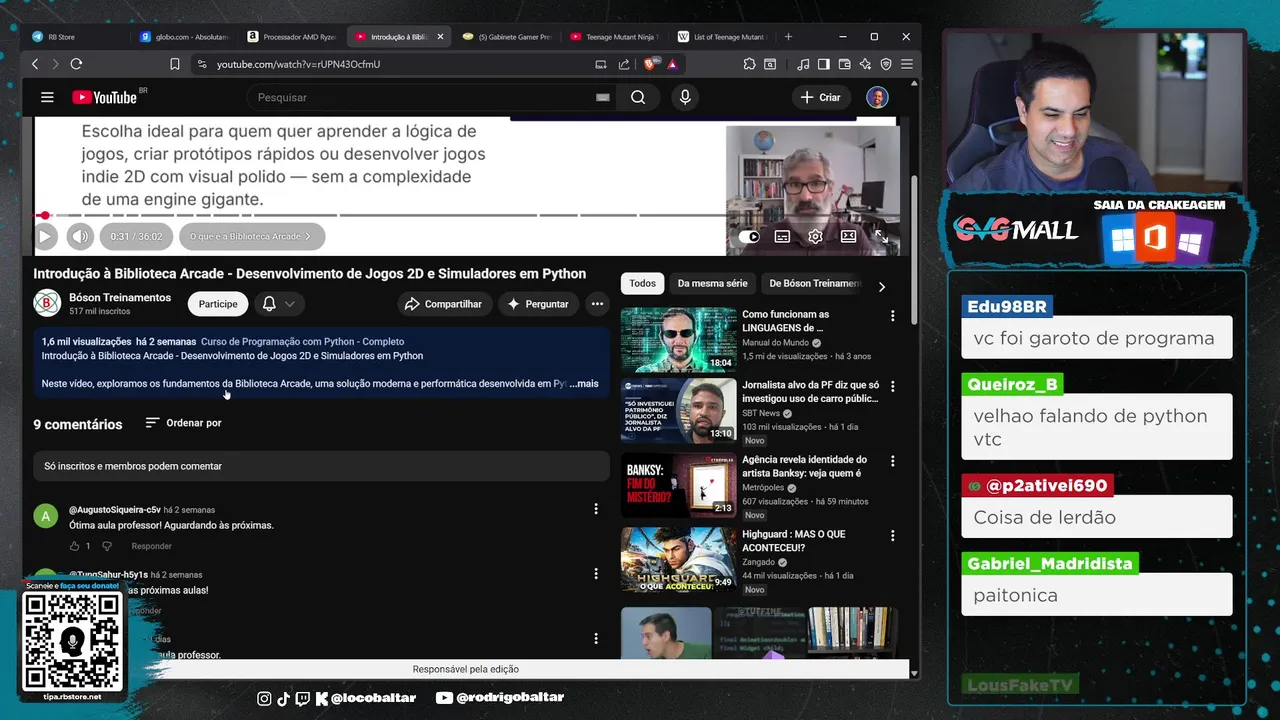Open notification bell dropdown
The height and width of the screenshot is (720, 1280).
pos(279,304)
